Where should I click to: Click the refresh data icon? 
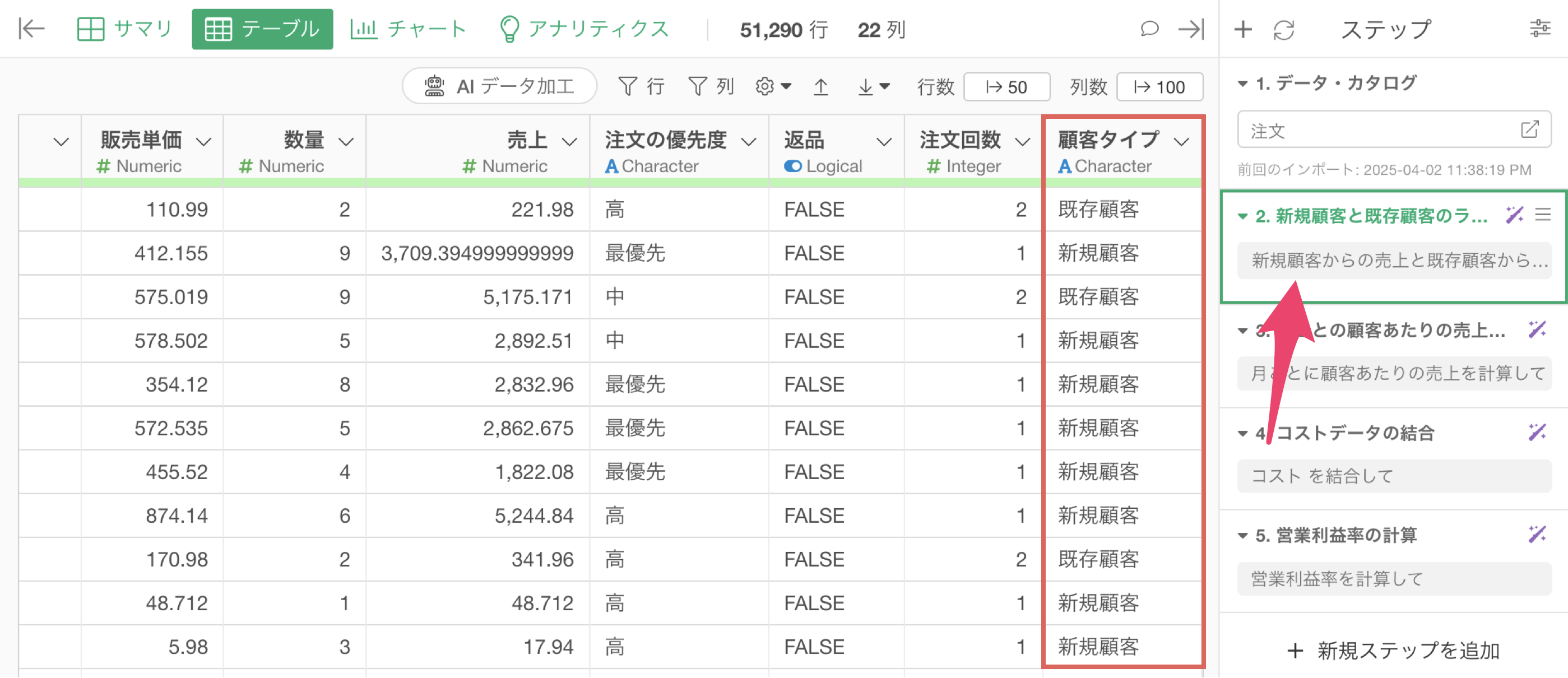click(1284, 30)
